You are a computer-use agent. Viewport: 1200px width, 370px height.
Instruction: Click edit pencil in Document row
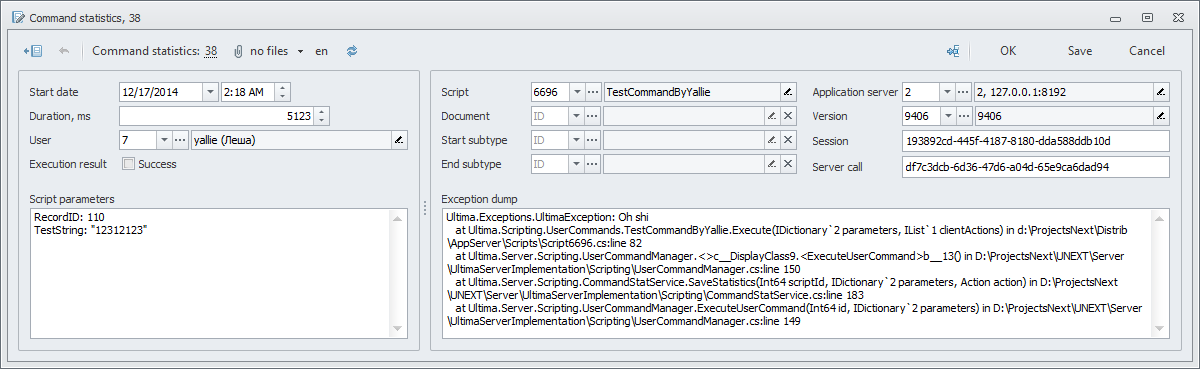point(771,116)
